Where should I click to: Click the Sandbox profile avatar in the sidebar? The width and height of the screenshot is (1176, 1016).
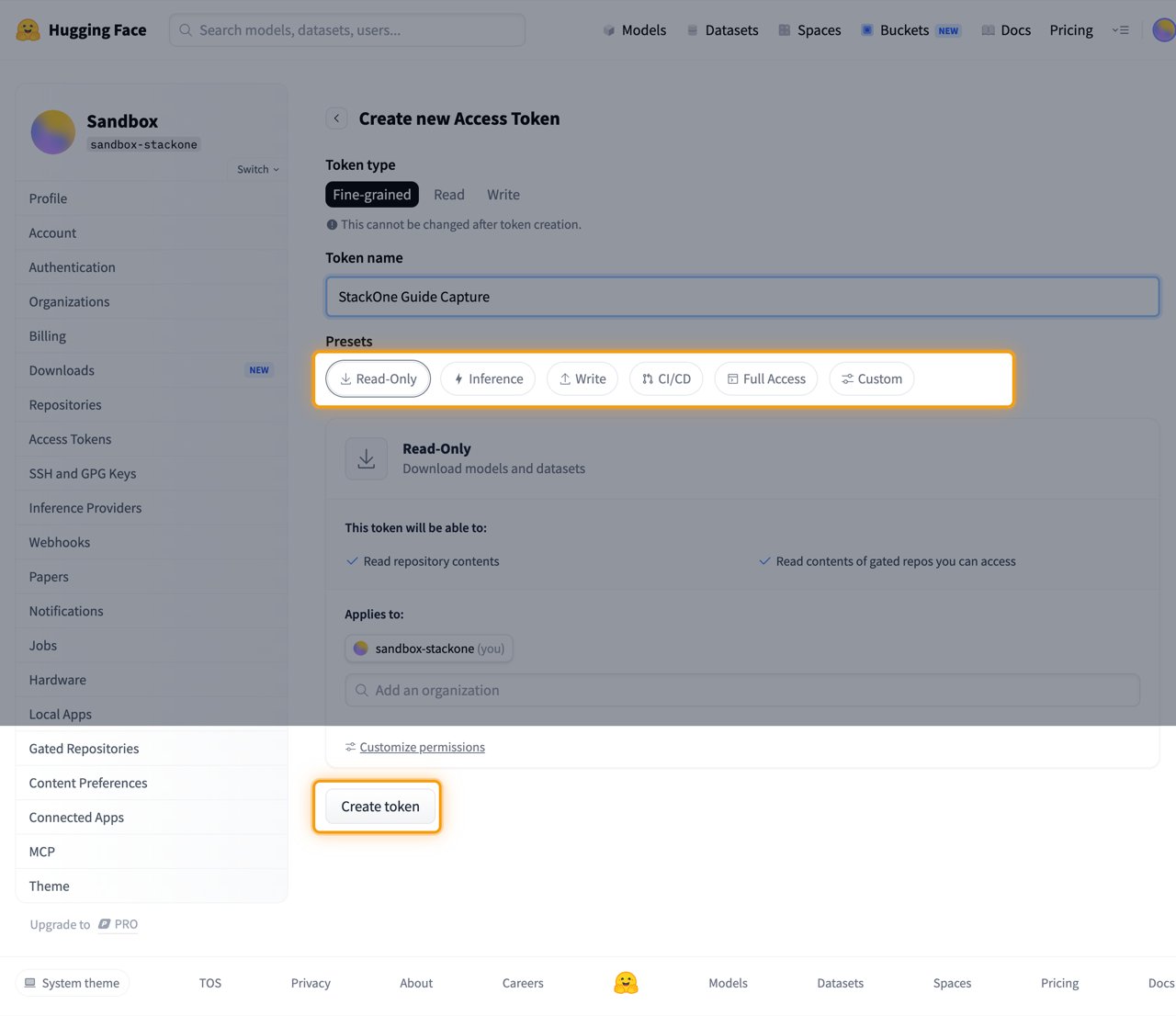(x=53, y=132)
